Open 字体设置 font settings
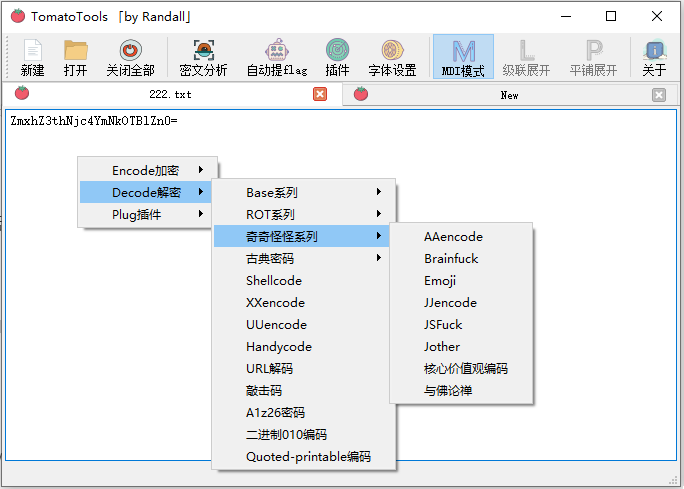Screen dimensions: 684x489 point(392,57)
